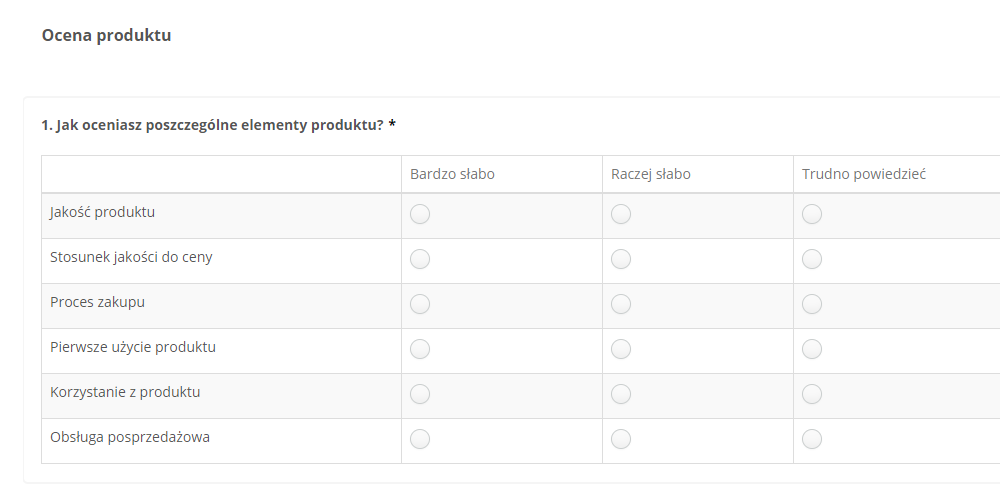Pick Trudno powiedzieć for Korzystanie z produktu
The image size is (1000, 500).
[811, 394]
